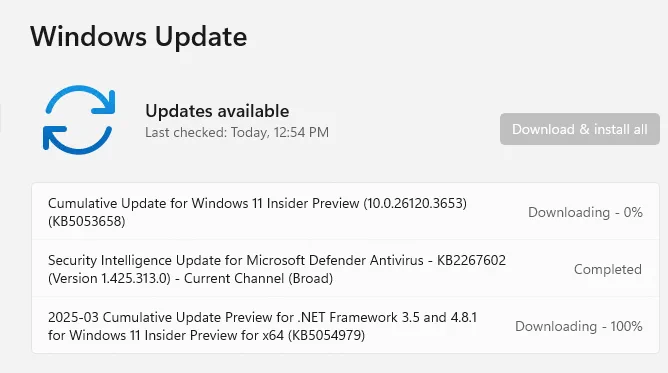
Task: Click the build number 10.0.26120.3653
Action: tap(415, 203)
